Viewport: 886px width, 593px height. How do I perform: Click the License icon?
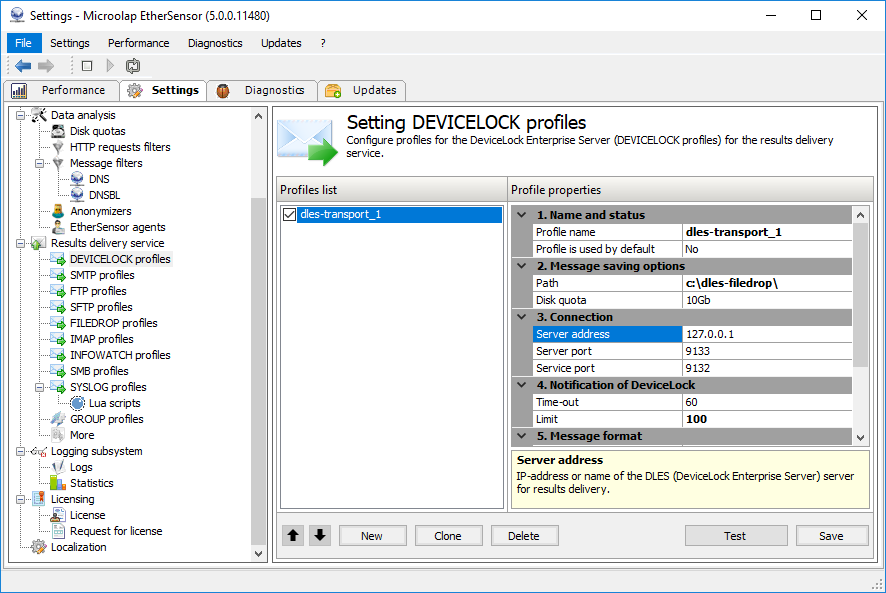pos(58,516)
